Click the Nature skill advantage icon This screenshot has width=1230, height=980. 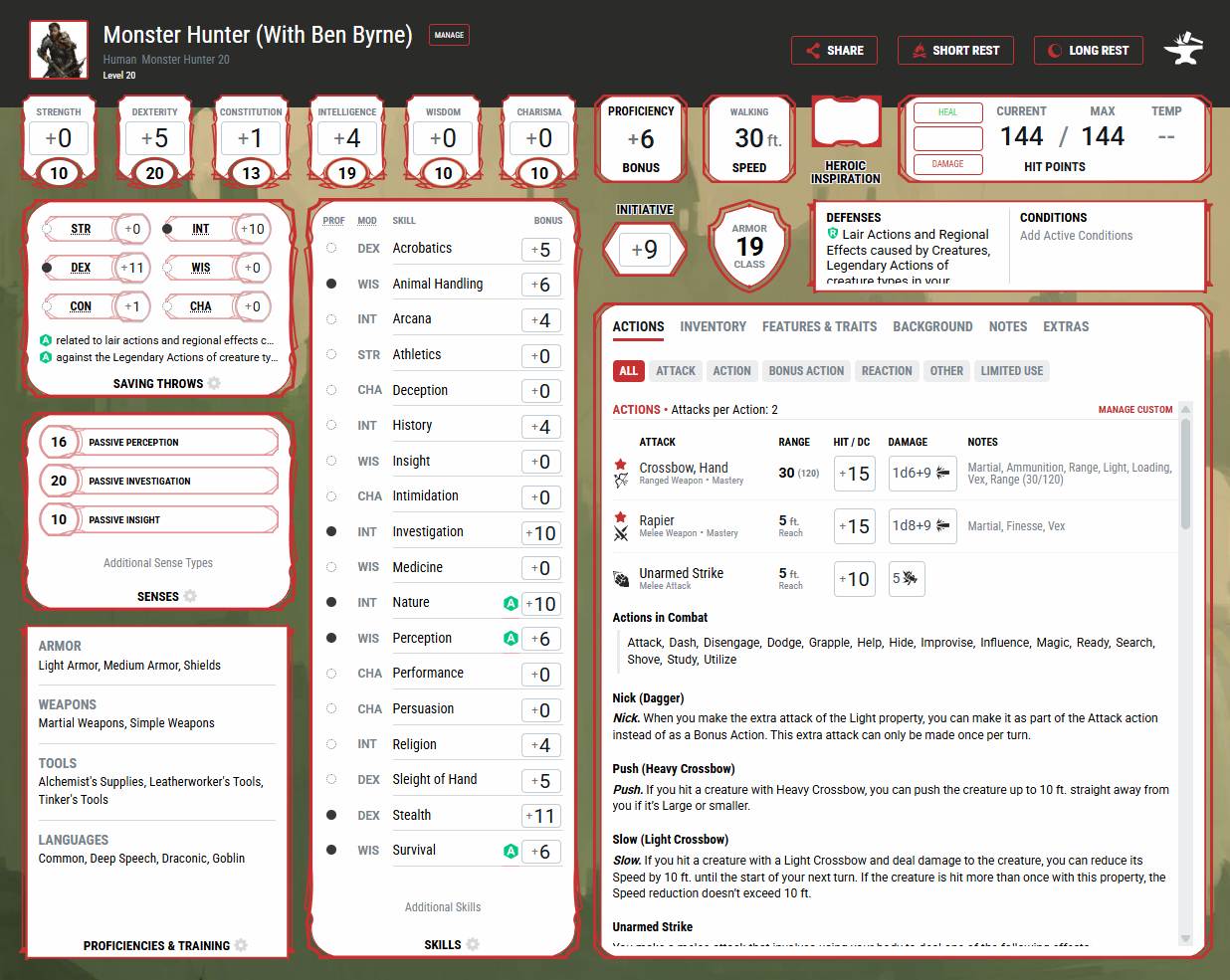click(x=511, y=603)
